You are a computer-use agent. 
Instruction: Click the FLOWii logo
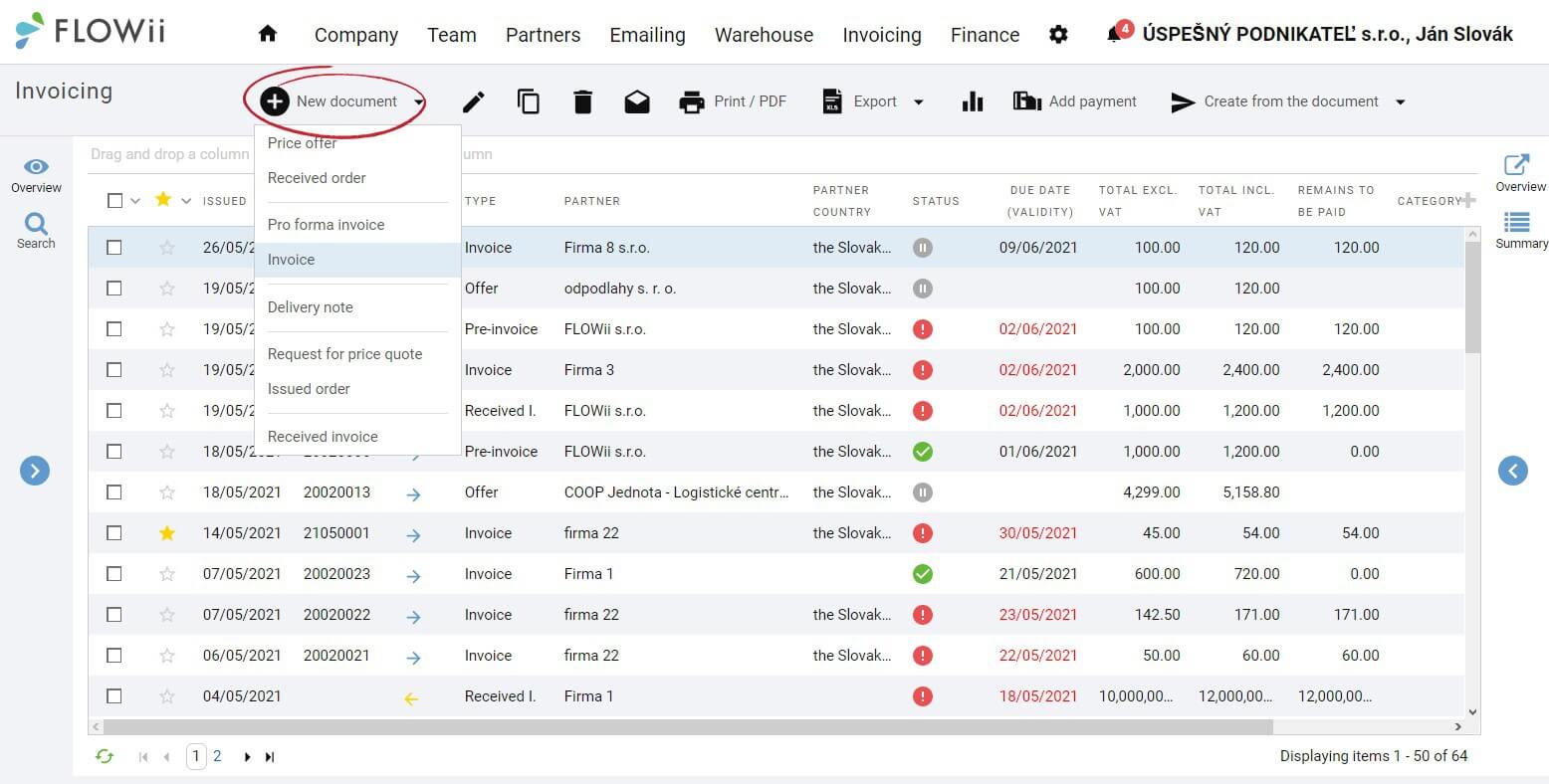91,31
